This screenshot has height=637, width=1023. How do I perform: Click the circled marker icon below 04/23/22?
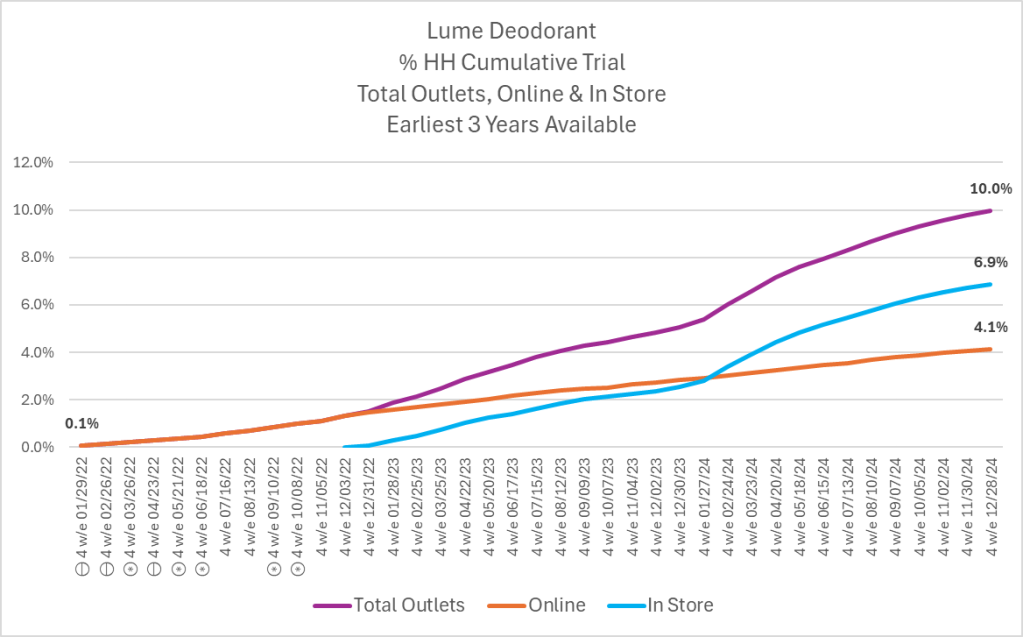point(154,569)
